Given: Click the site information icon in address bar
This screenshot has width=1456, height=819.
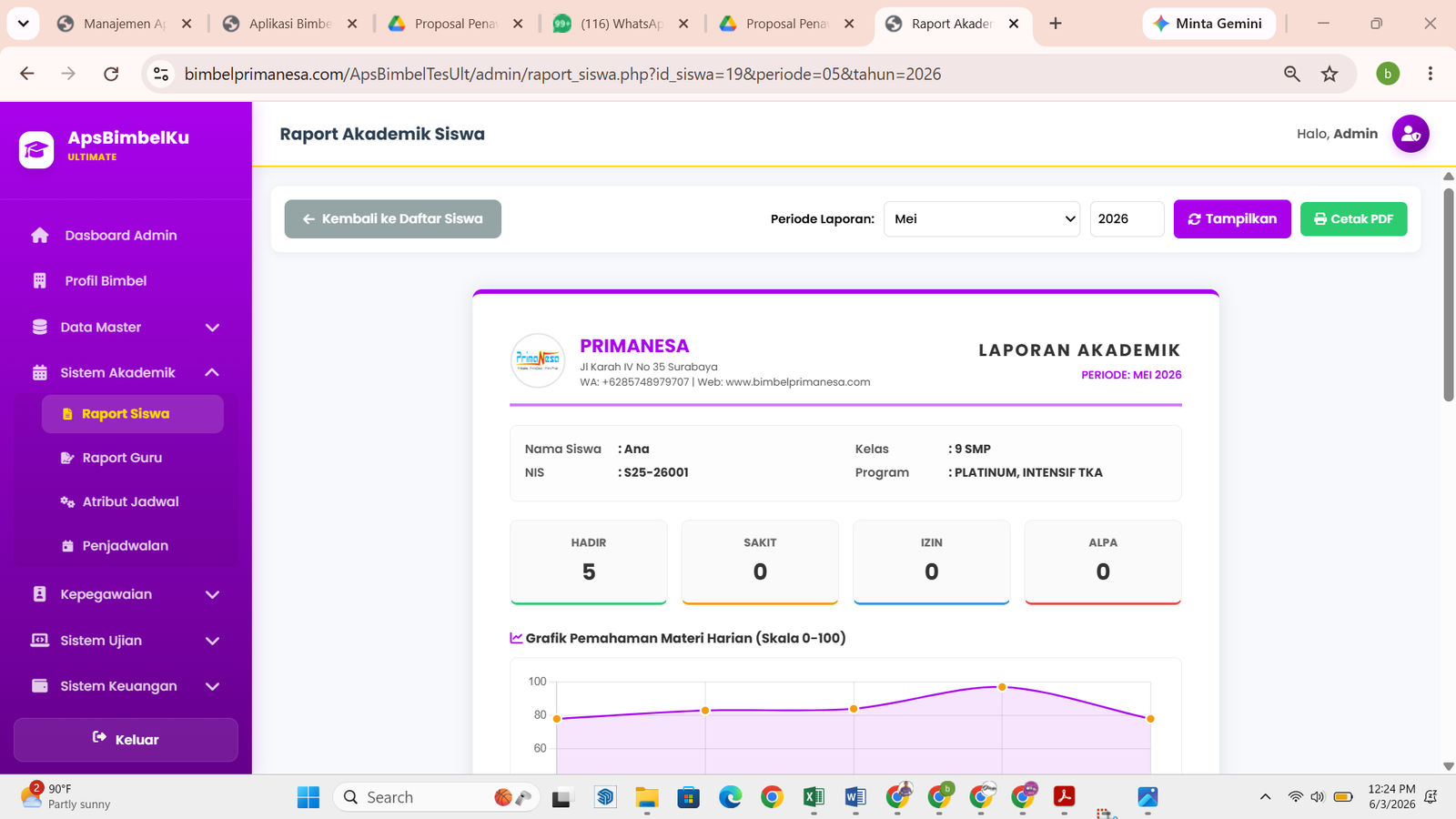Looking at the screenshot, I should [x=161, y=74].
